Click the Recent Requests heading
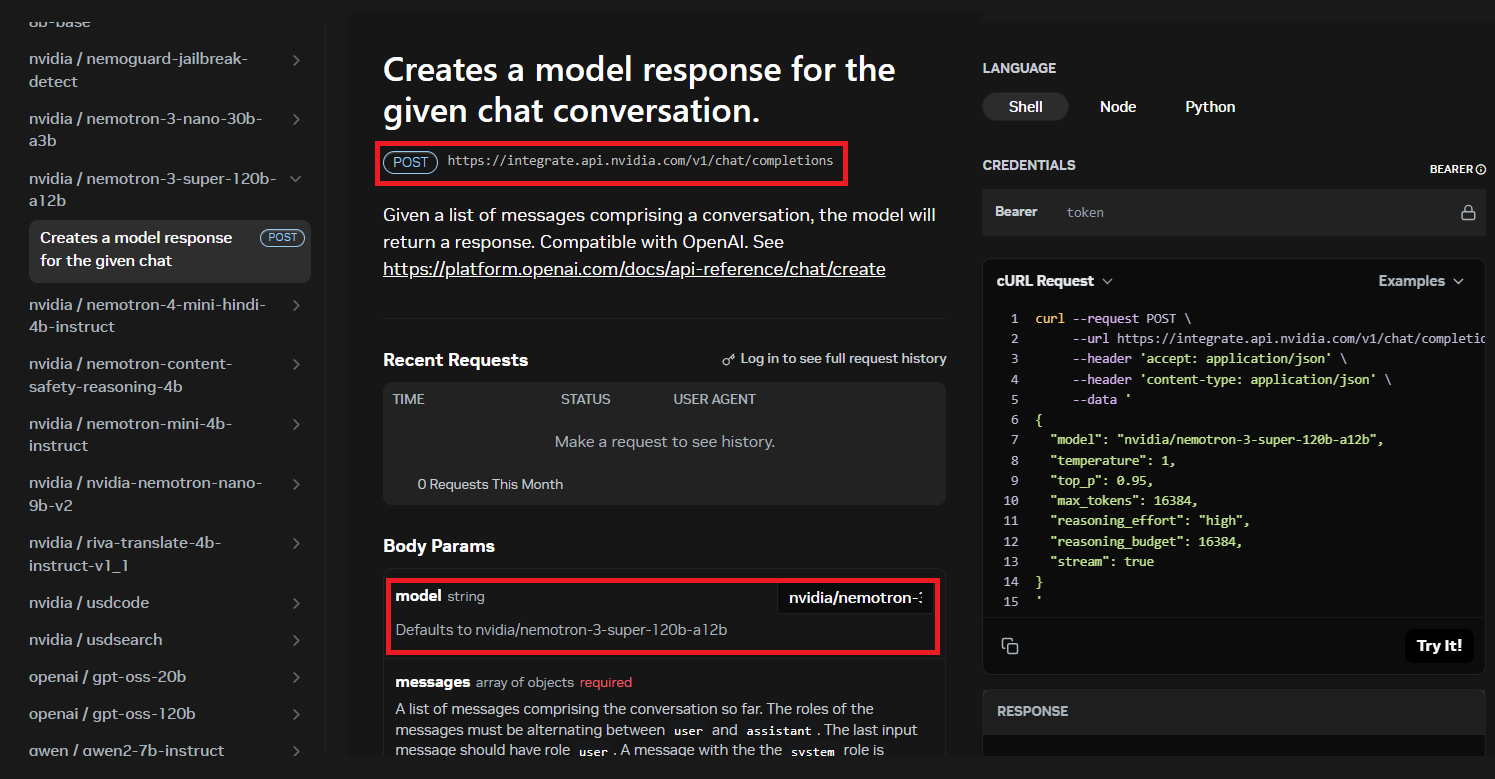1495x779 pixels. click(455, 360)
